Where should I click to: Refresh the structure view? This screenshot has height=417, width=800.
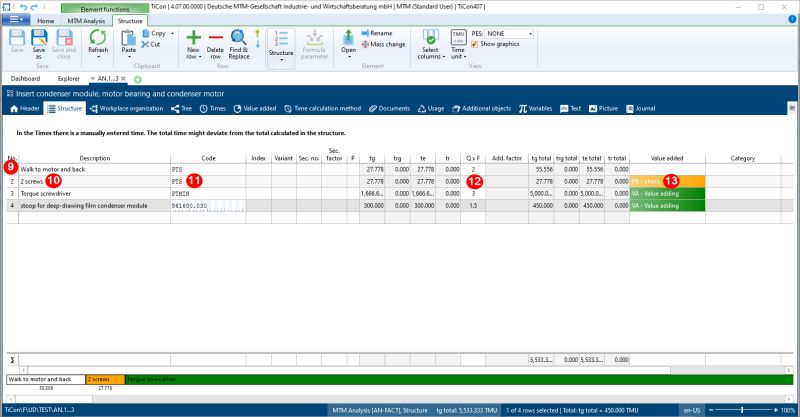(x=98, y=41)
